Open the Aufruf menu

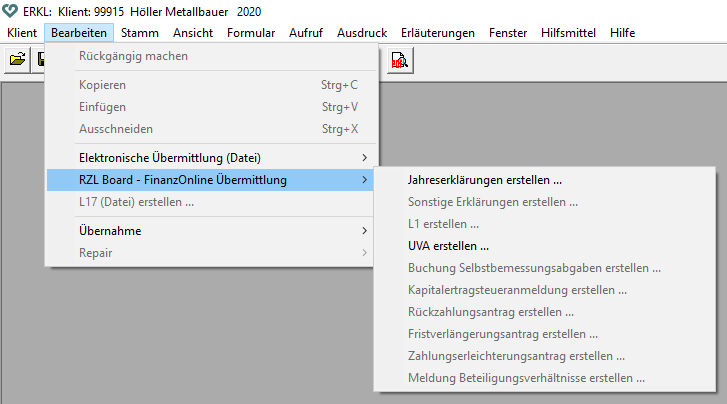[x=306, y=33]
